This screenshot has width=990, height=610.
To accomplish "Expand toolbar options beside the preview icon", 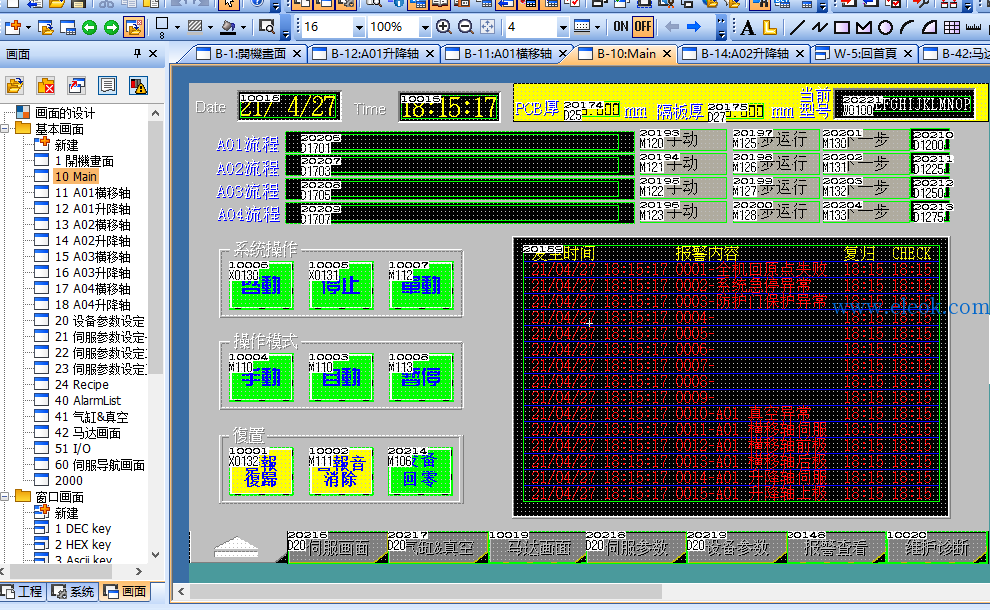I will [286, 28].
